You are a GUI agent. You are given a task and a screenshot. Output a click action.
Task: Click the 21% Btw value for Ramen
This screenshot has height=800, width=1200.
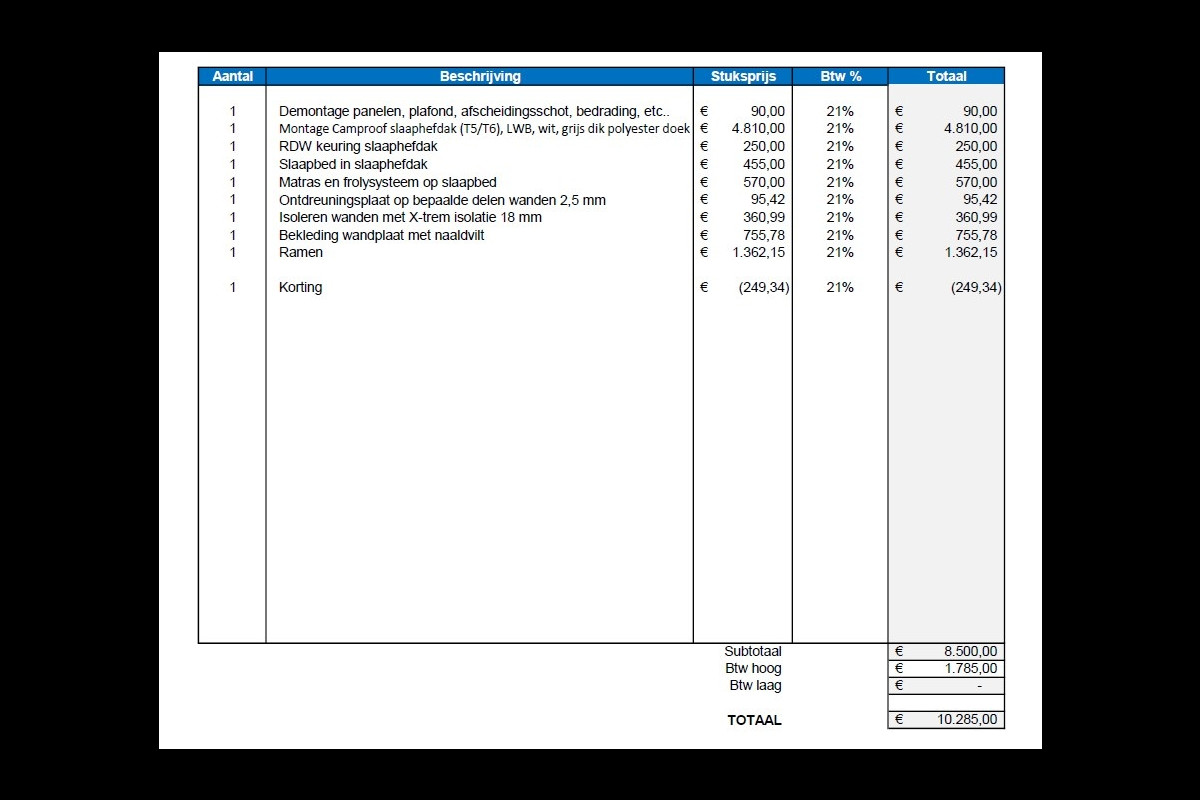tap(840, 252)
